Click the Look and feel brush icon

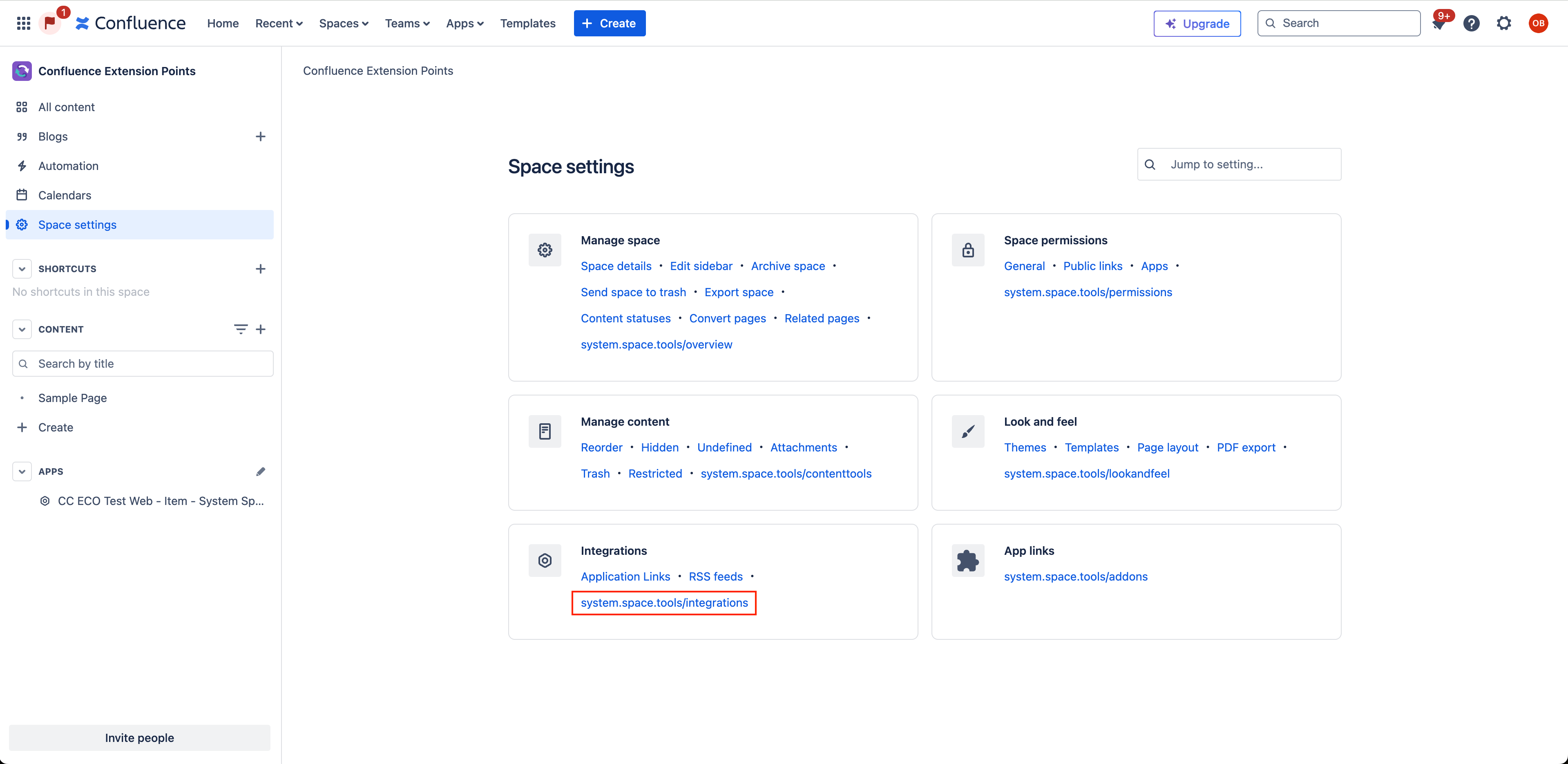(968, 431)
